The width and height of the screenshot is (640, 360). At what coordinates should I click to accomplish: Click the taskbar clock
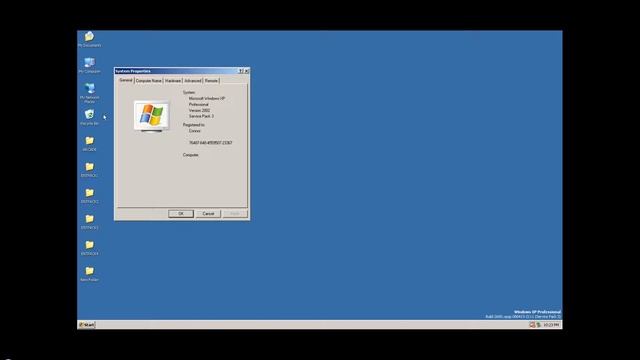pos(551,325)
